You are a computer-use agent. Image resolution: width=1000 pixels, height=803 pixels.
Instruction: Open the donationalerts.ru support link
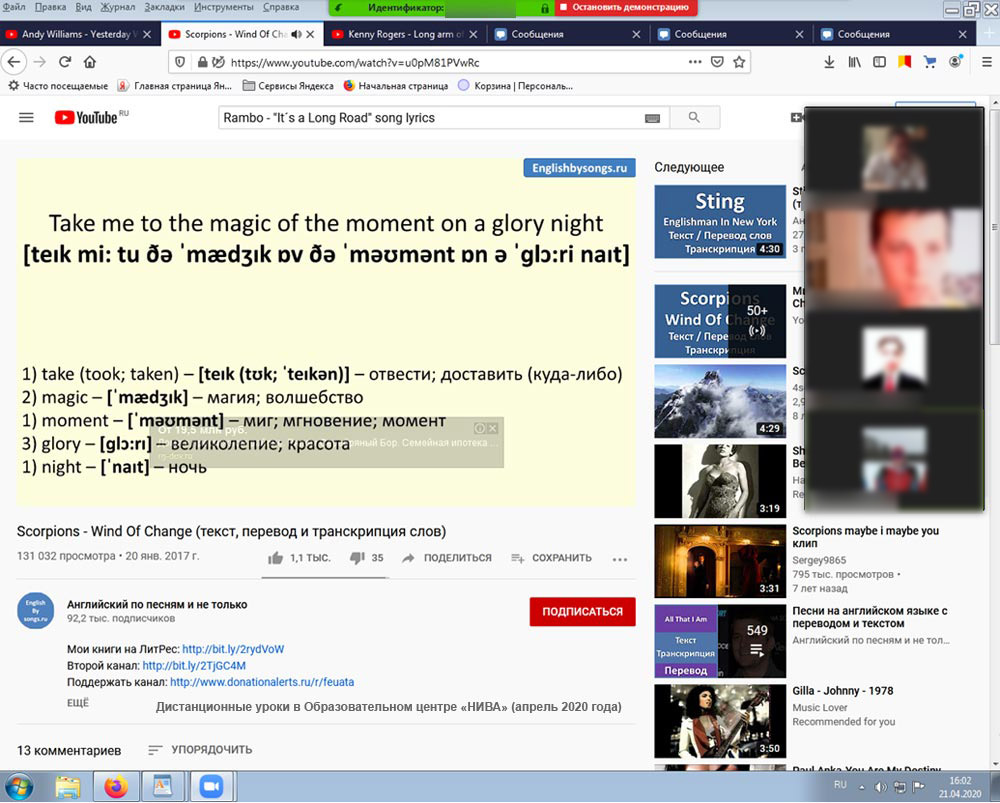tap(262, 682)
